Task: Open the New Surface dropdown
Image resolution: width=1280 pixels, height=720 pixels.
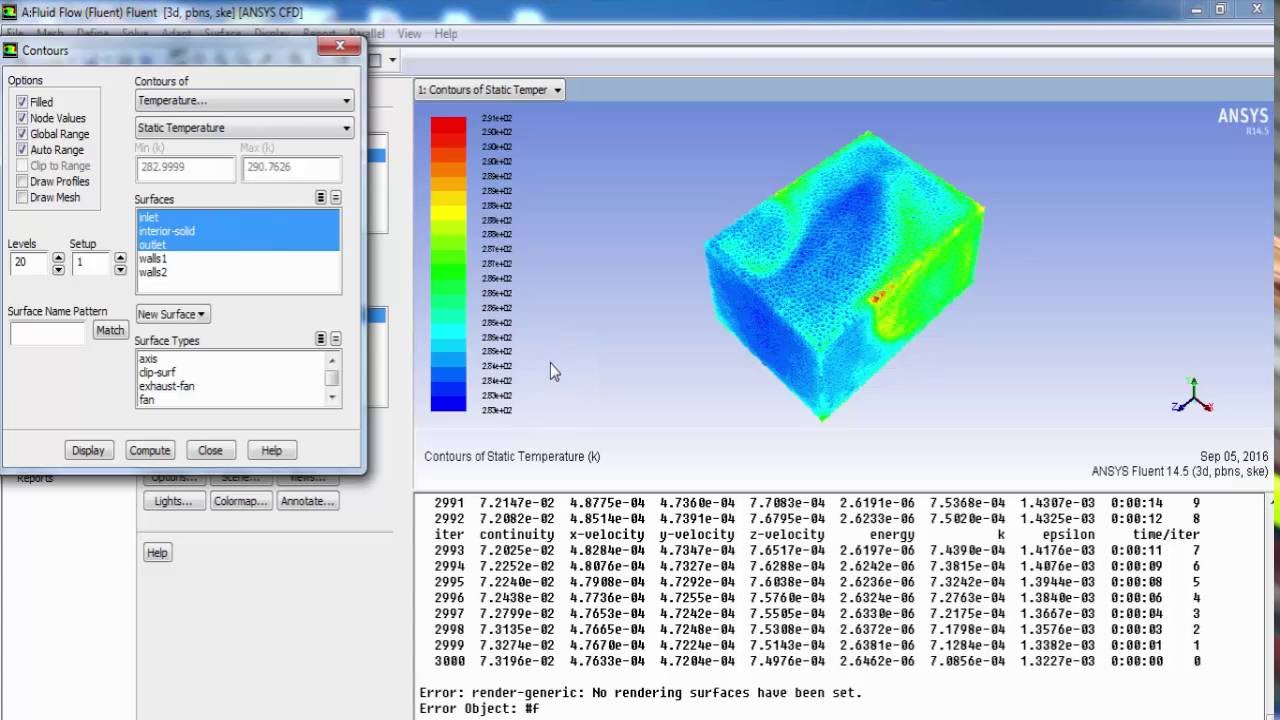Action: pyautogui.click(x=172, y=314)
